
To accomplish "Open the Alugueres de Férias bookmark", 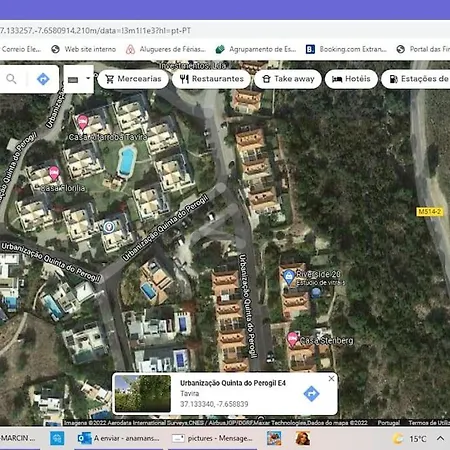I will click(x=166, y=49).
